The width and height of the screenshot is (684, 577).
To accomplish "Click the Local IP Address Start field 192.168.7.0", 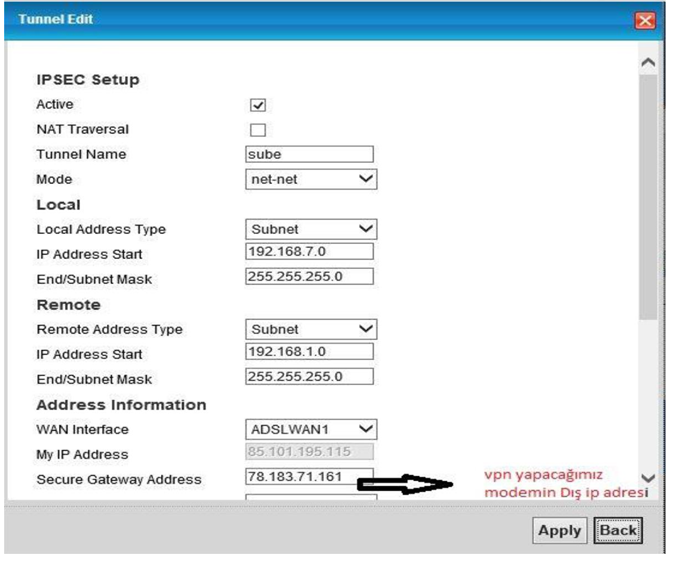I will coord(309,252).
